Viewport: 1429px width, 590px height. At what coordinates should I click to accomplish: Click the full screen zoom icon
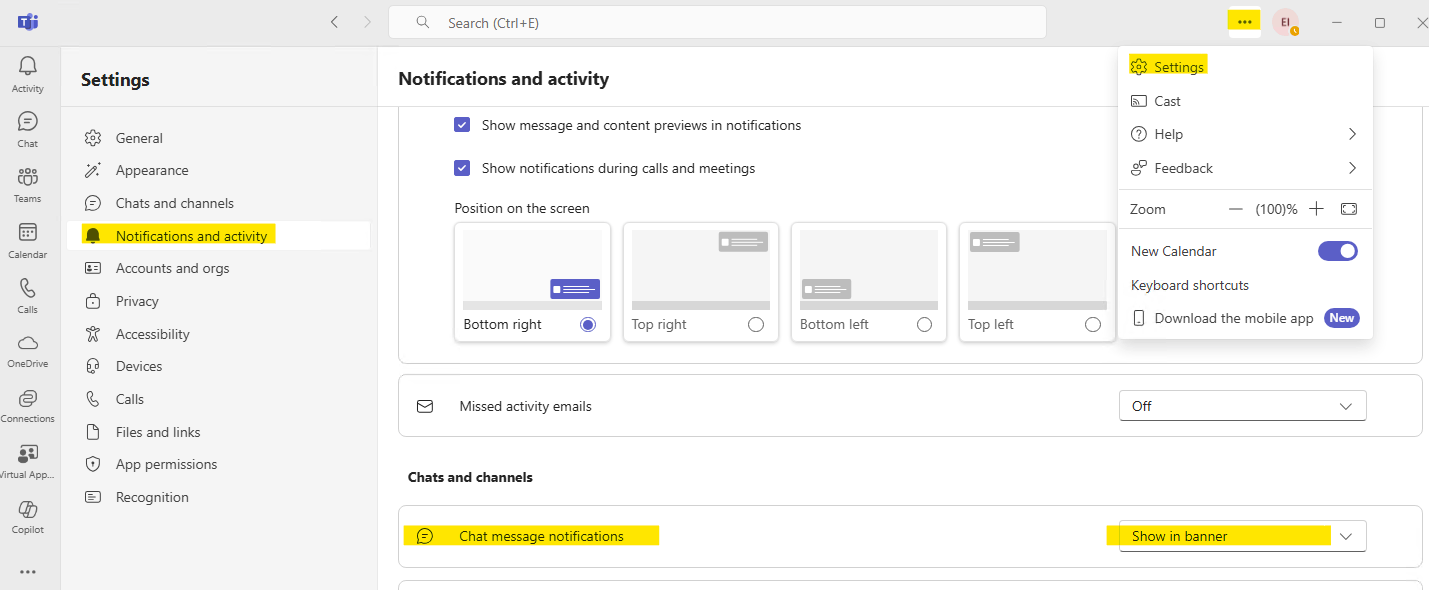[x=1349, y=209]
